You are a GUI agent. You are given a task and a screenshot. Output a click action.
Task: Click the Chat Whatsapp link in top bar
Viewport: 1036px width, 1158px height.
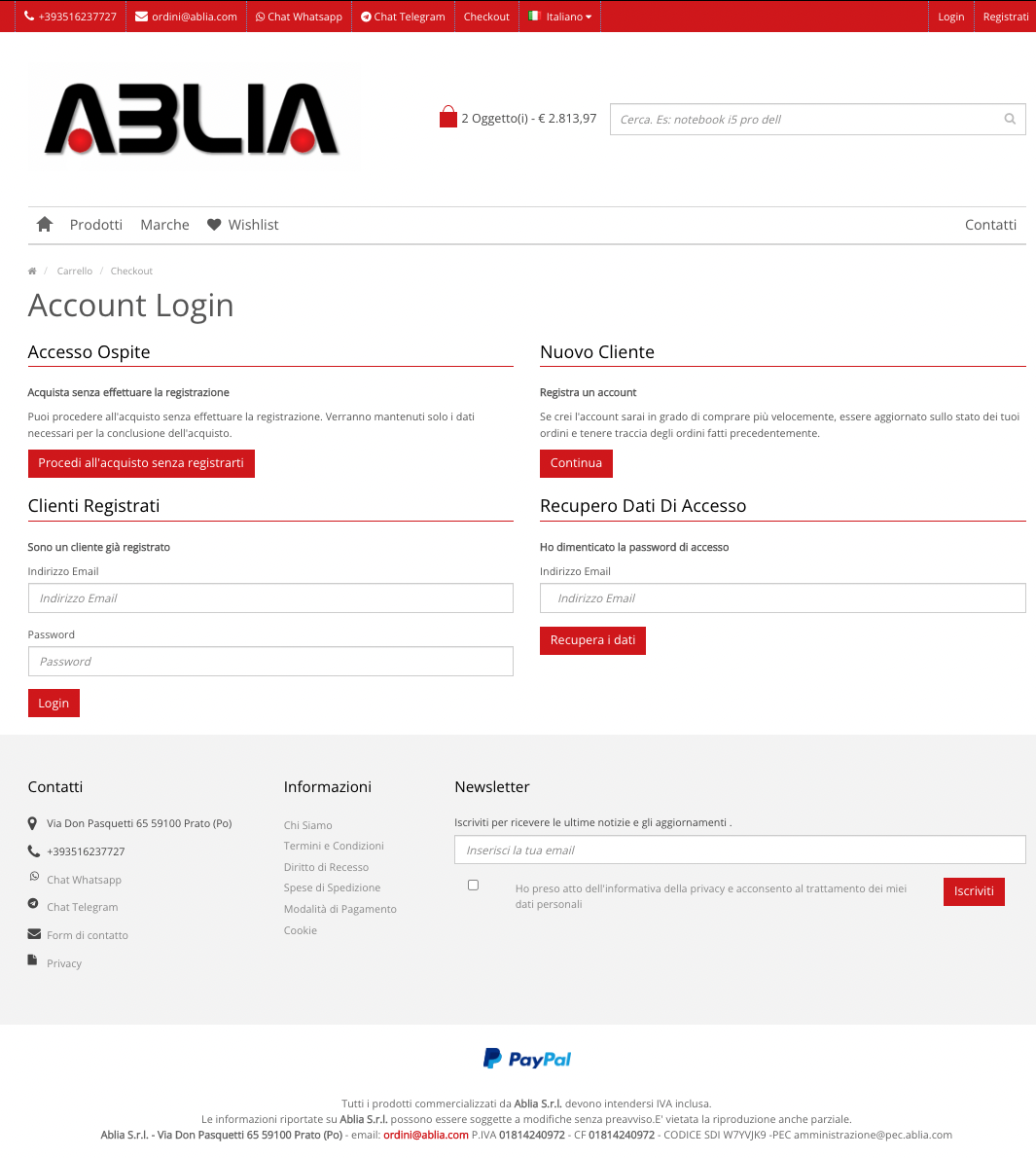299,17
